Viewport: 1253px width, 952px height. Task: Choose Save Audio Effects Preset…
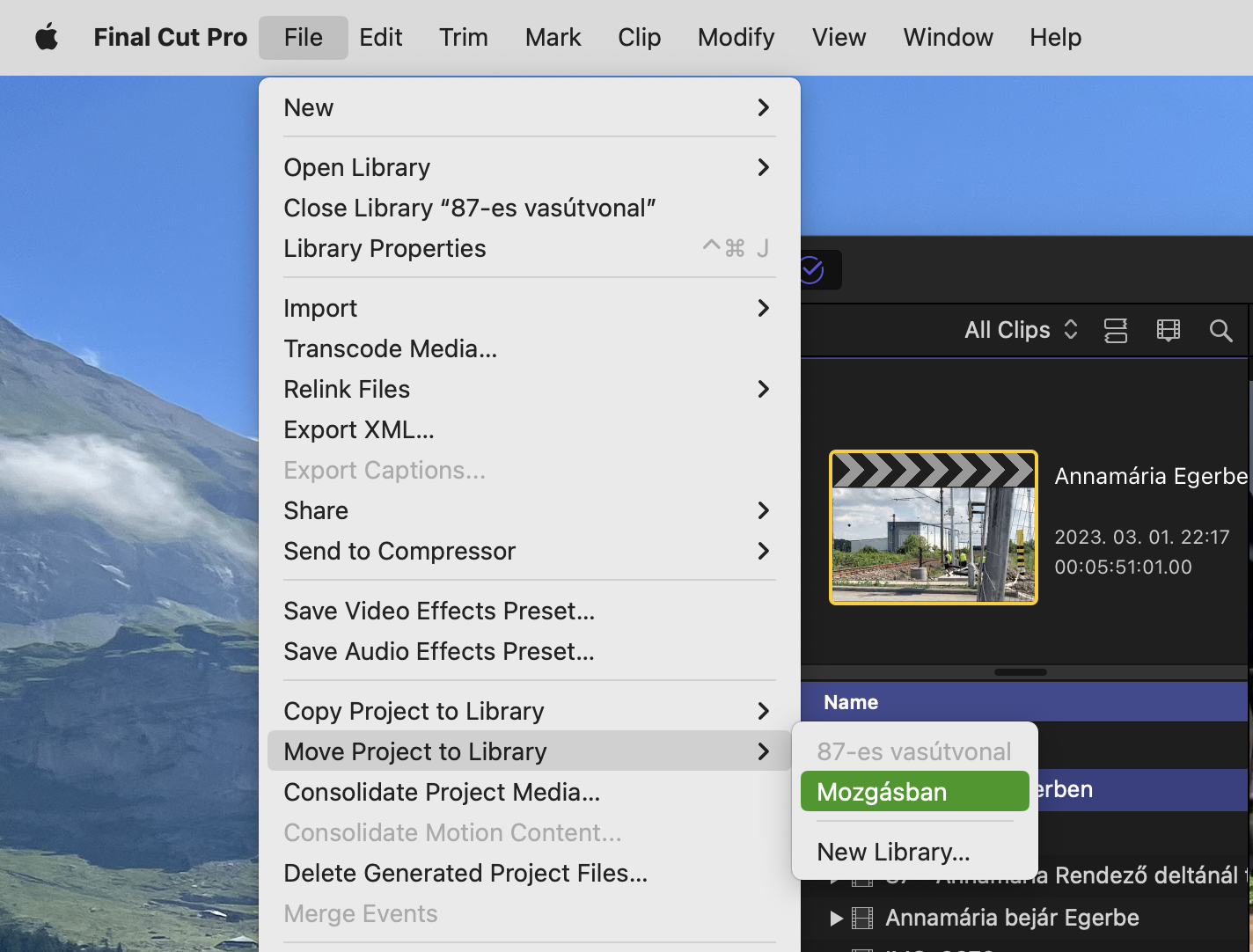pyautogui.click(x=530, y=651)
